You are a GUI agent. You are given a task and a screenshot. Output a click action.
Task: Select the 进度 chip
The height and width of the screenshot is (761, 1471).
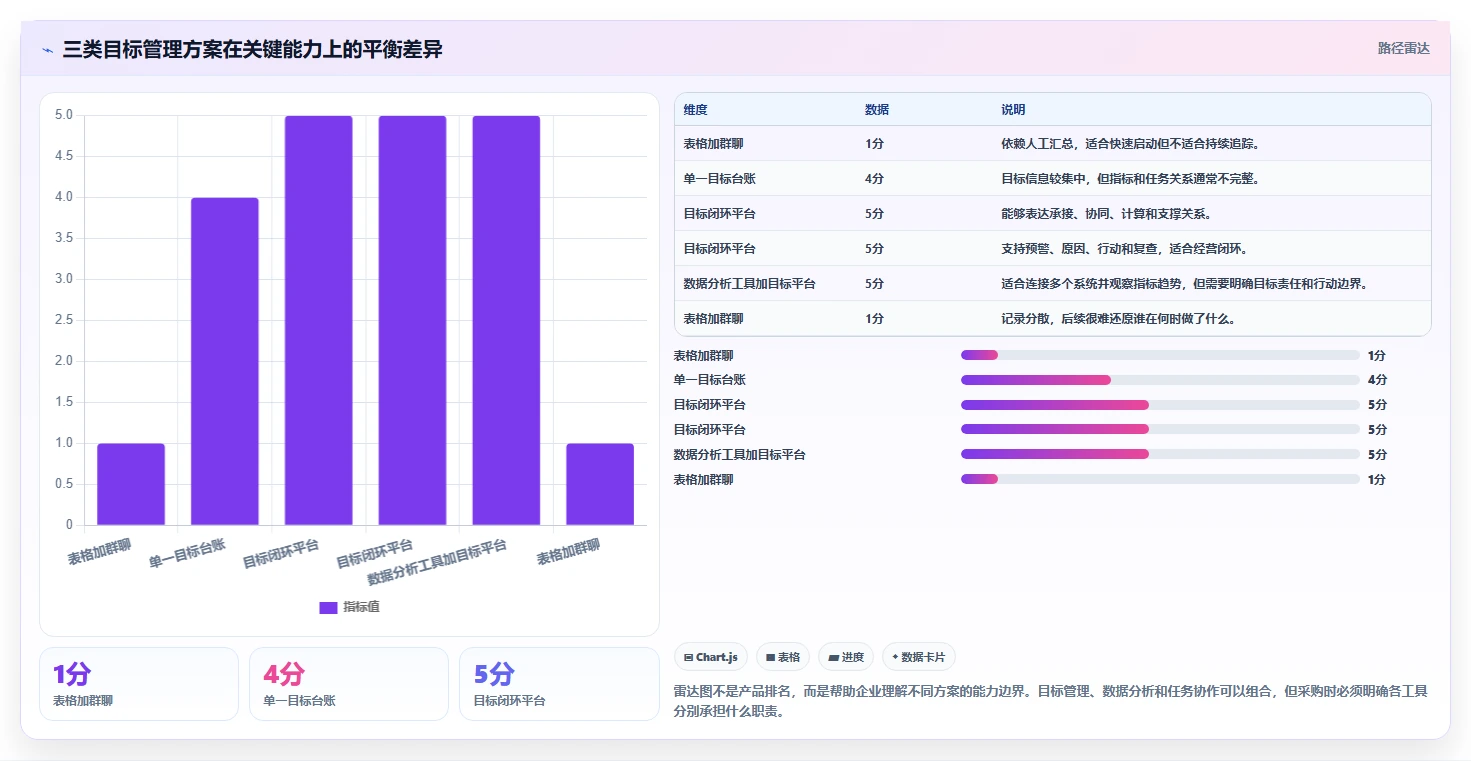click(x=845, y=657)
